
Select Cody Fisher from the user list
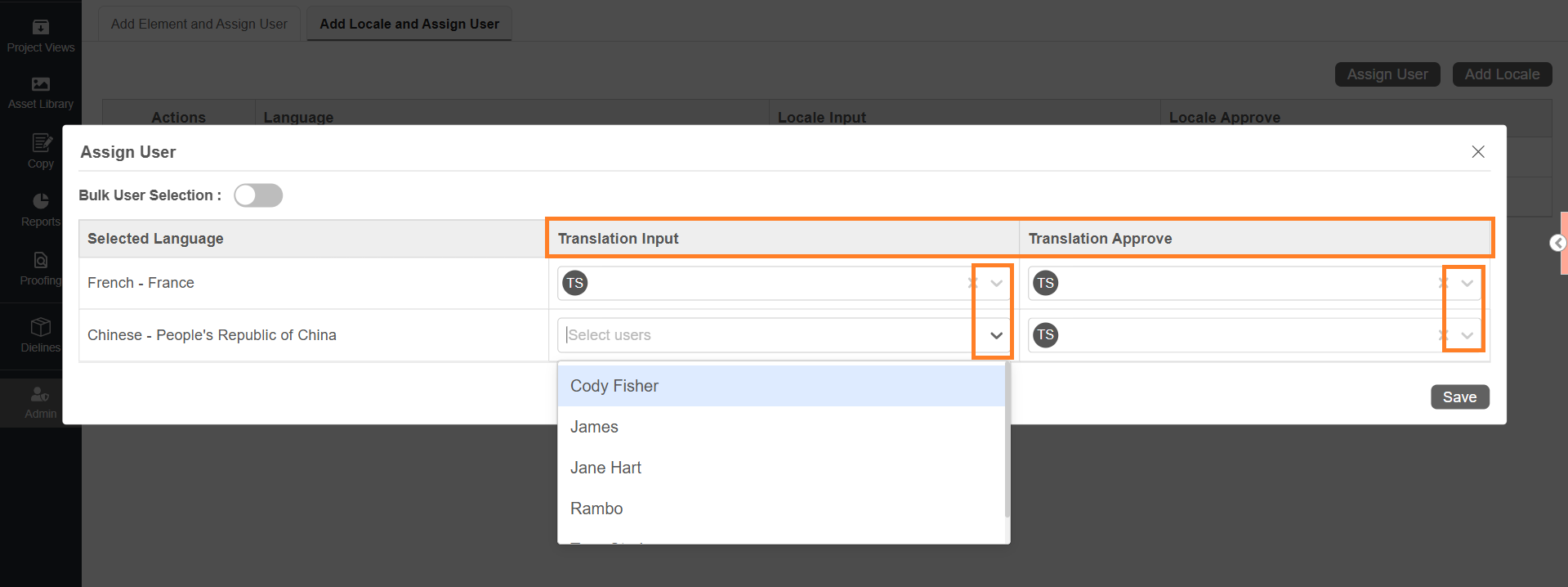pyautogui.click(x=614, y=386)
